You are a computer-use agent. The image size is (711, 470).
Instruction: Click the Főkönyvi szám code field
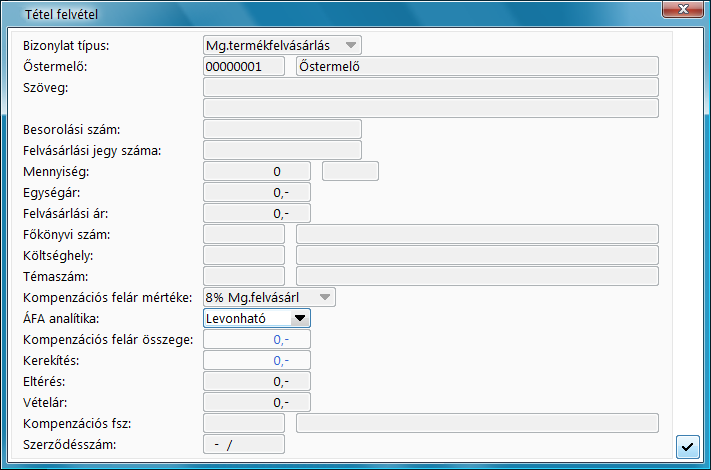pyautogui.click(x=243, y=234)
